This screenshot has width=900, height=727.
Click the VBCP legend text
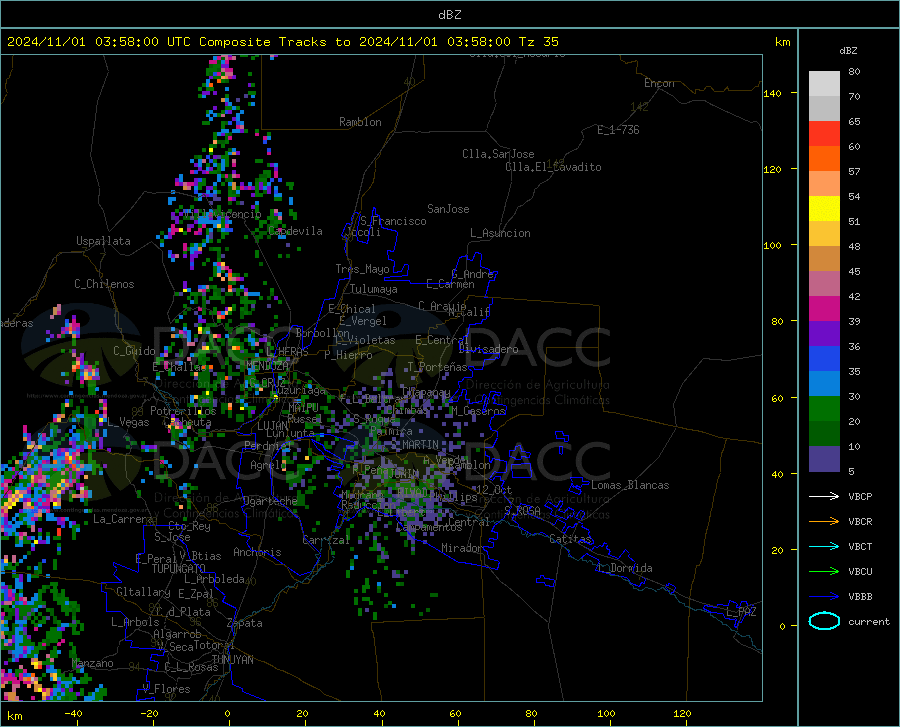(860, 496)
